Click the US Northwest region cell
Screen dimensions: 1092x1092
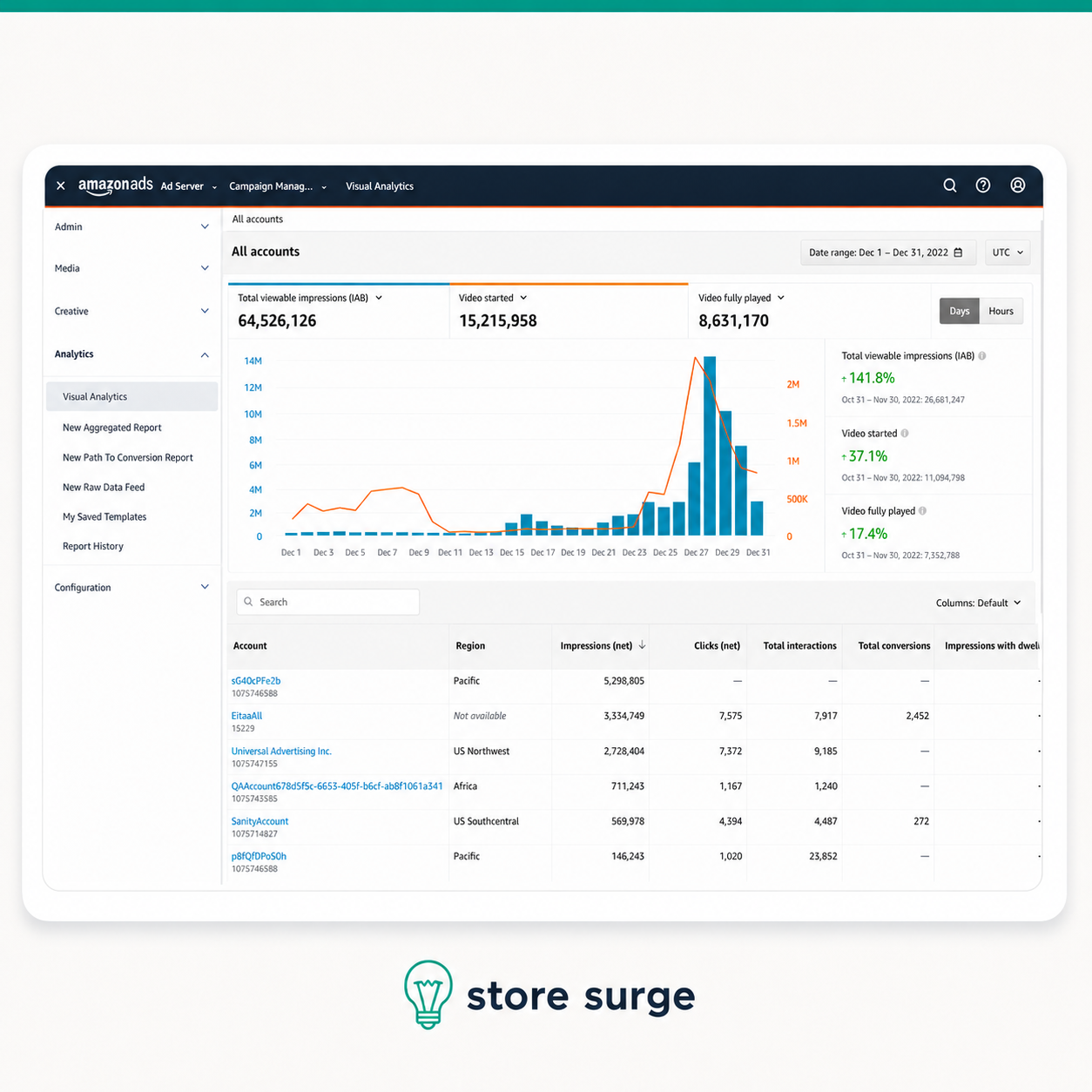point(482,751)
